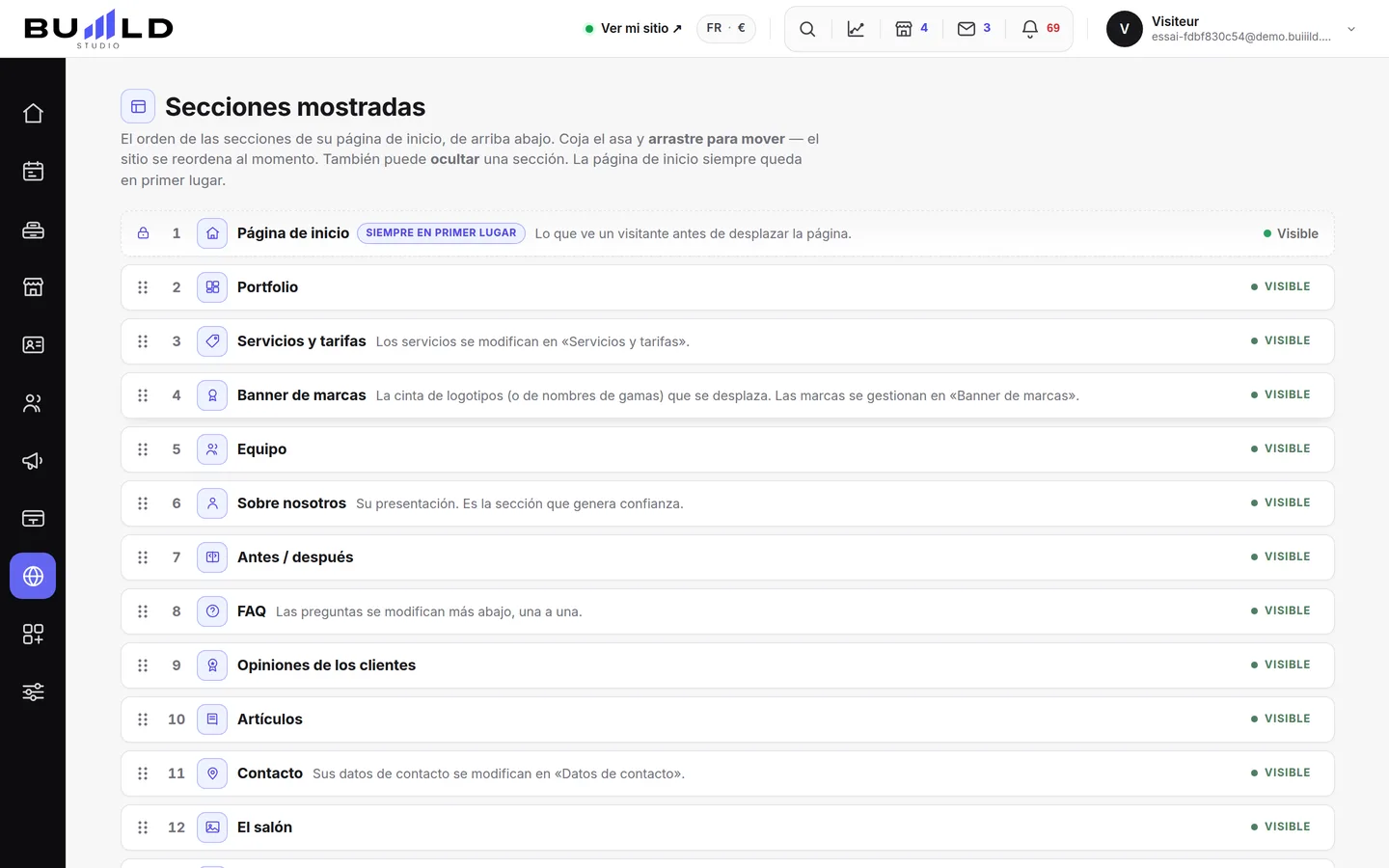The image size is (1389, 868).
Task: Click the Portfolio section icon
Action: [x=212, y=287]
